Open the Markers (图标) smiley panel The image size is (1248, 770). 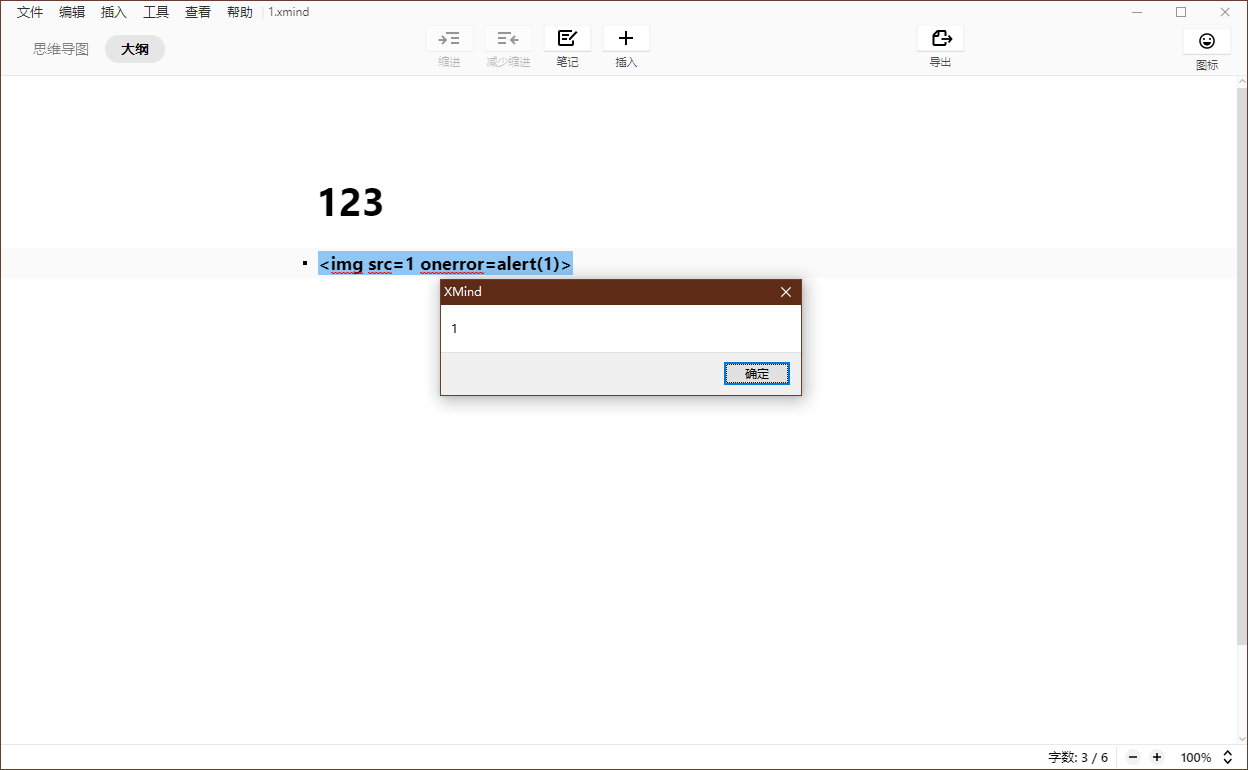tap(1207, 41)
